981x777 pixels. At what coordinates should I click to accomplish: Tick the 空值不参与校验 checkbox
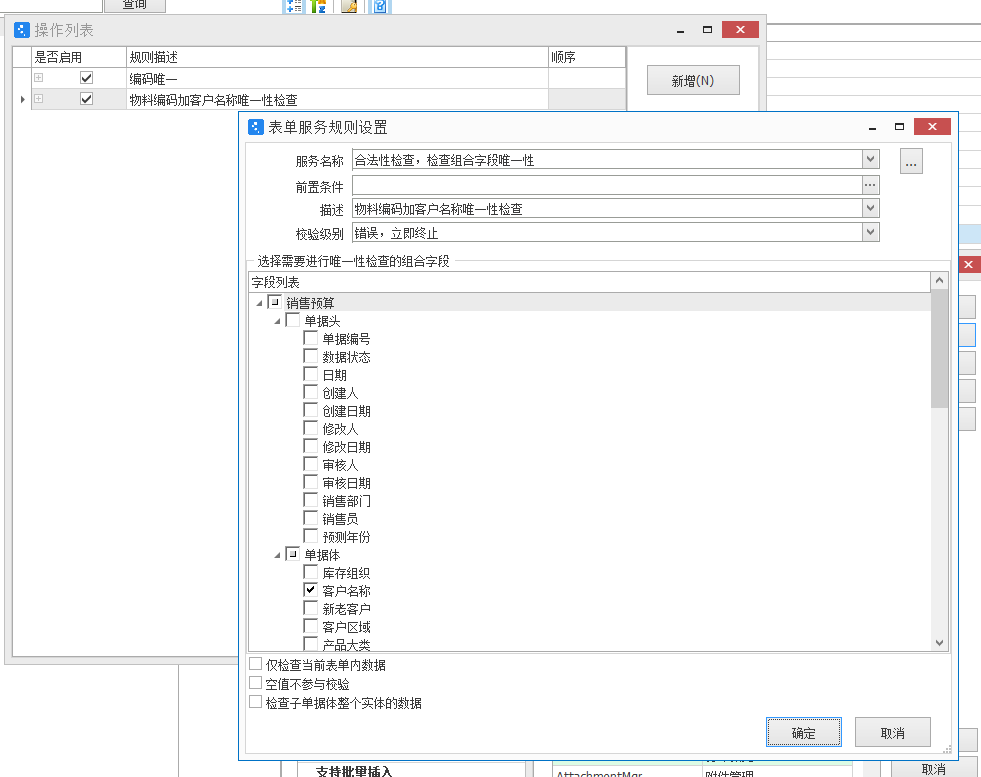[x=256, y=684]
